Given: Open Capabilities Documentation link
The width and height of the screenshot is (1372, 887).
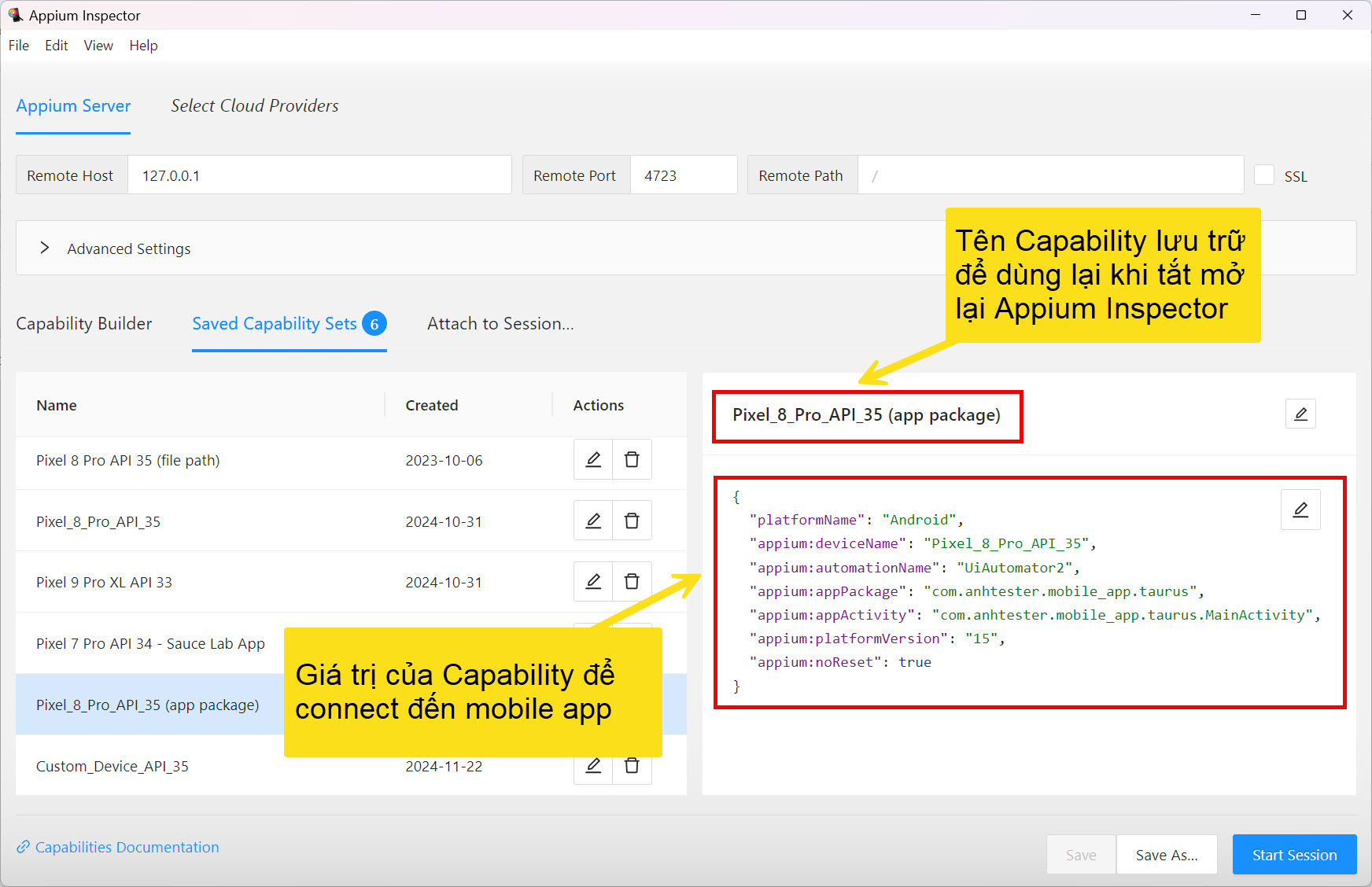Looking at the screenshot, I should point(127,847).
